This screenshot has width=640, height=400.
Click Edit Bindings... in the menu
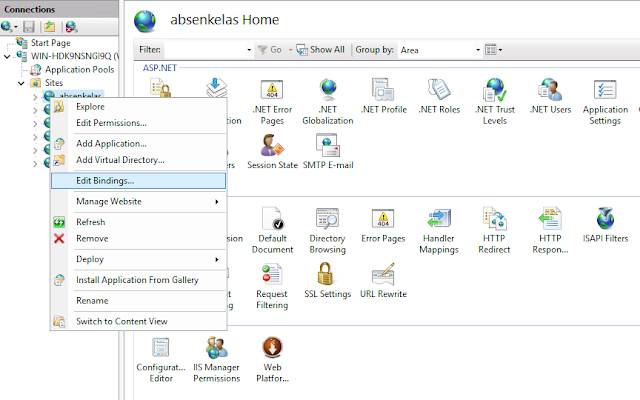(138, 181)
